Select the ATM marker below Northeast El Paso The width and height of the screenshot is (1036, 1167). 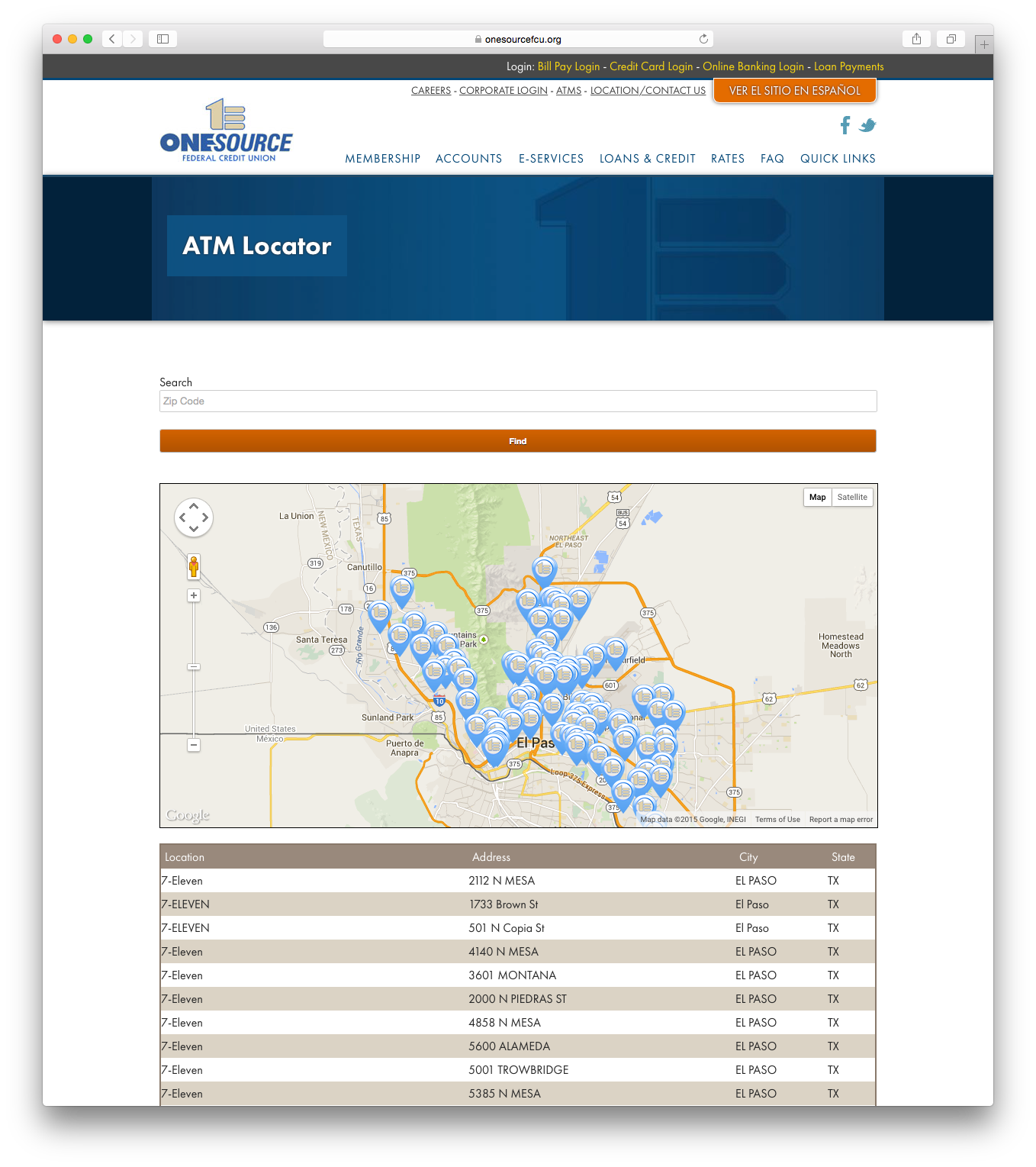[x=544, y=572]
